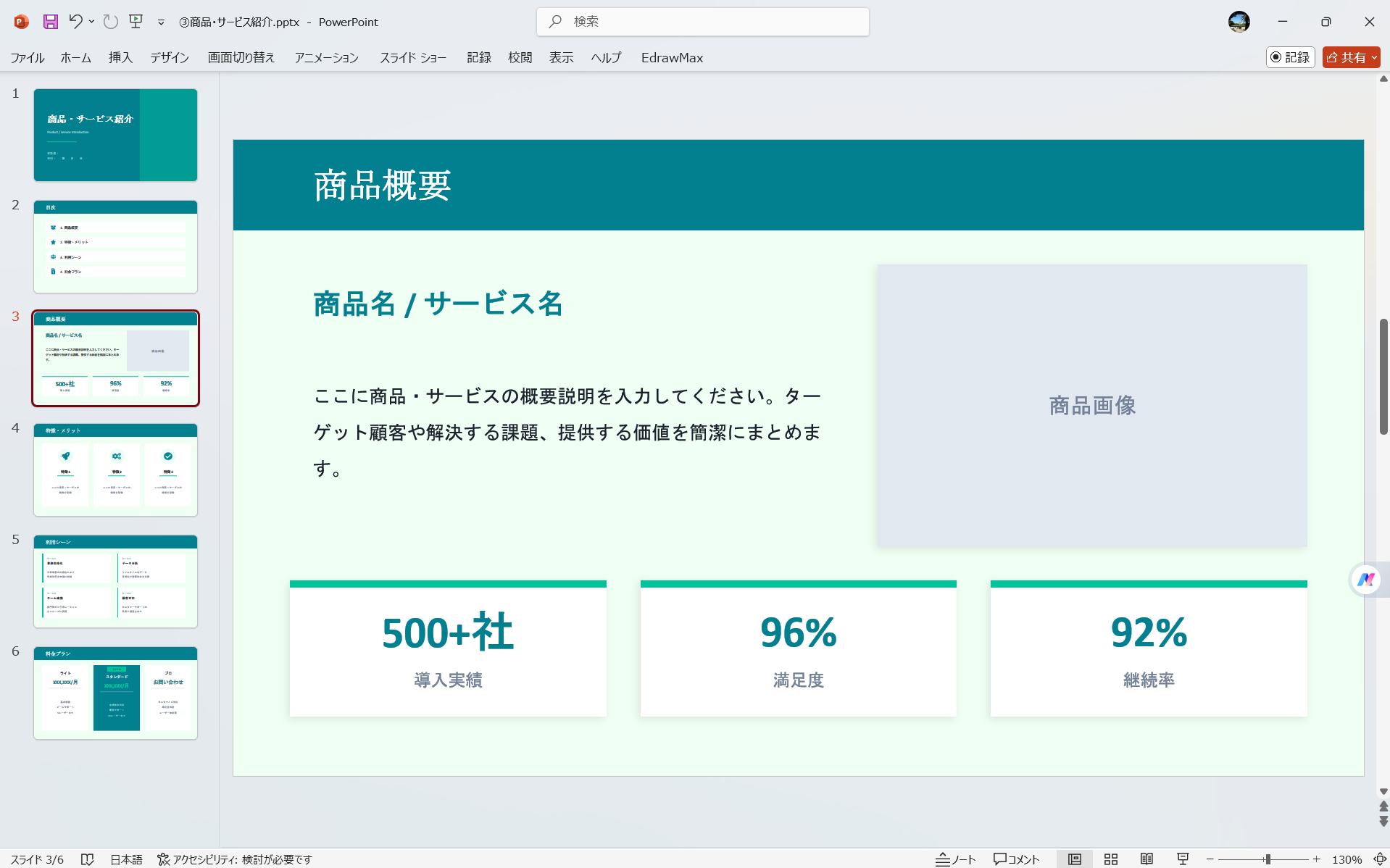
Task: Expand the Undo dropdown arrow
Action: click(x=91, y=22)
